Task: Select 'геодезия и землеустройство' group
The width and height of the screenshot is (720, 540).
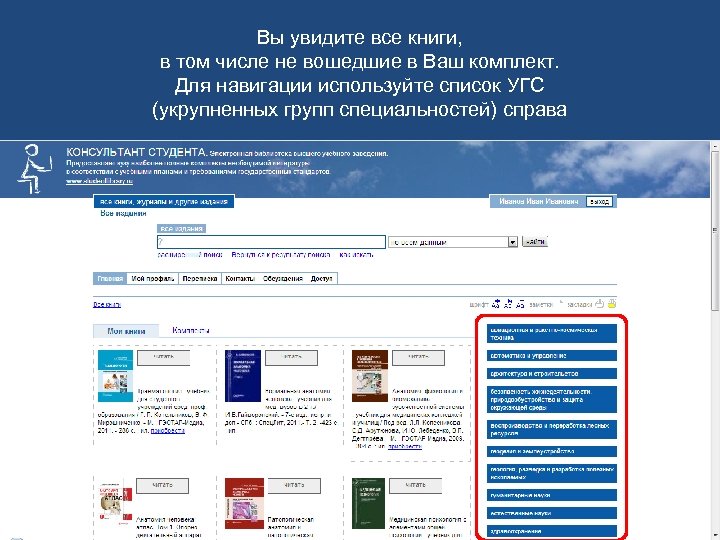Action: [x=551, y=451]
